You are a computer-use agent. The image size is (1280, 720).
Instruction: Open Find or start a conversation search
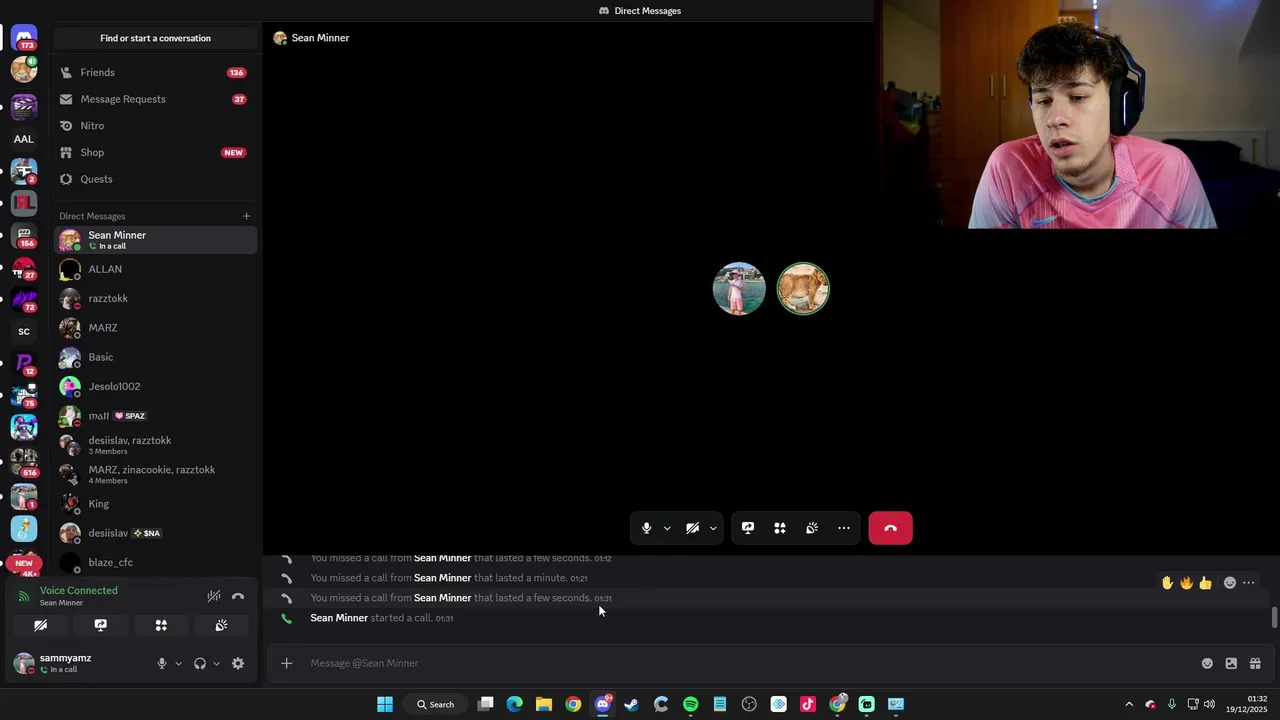click(x=155, y=38)
